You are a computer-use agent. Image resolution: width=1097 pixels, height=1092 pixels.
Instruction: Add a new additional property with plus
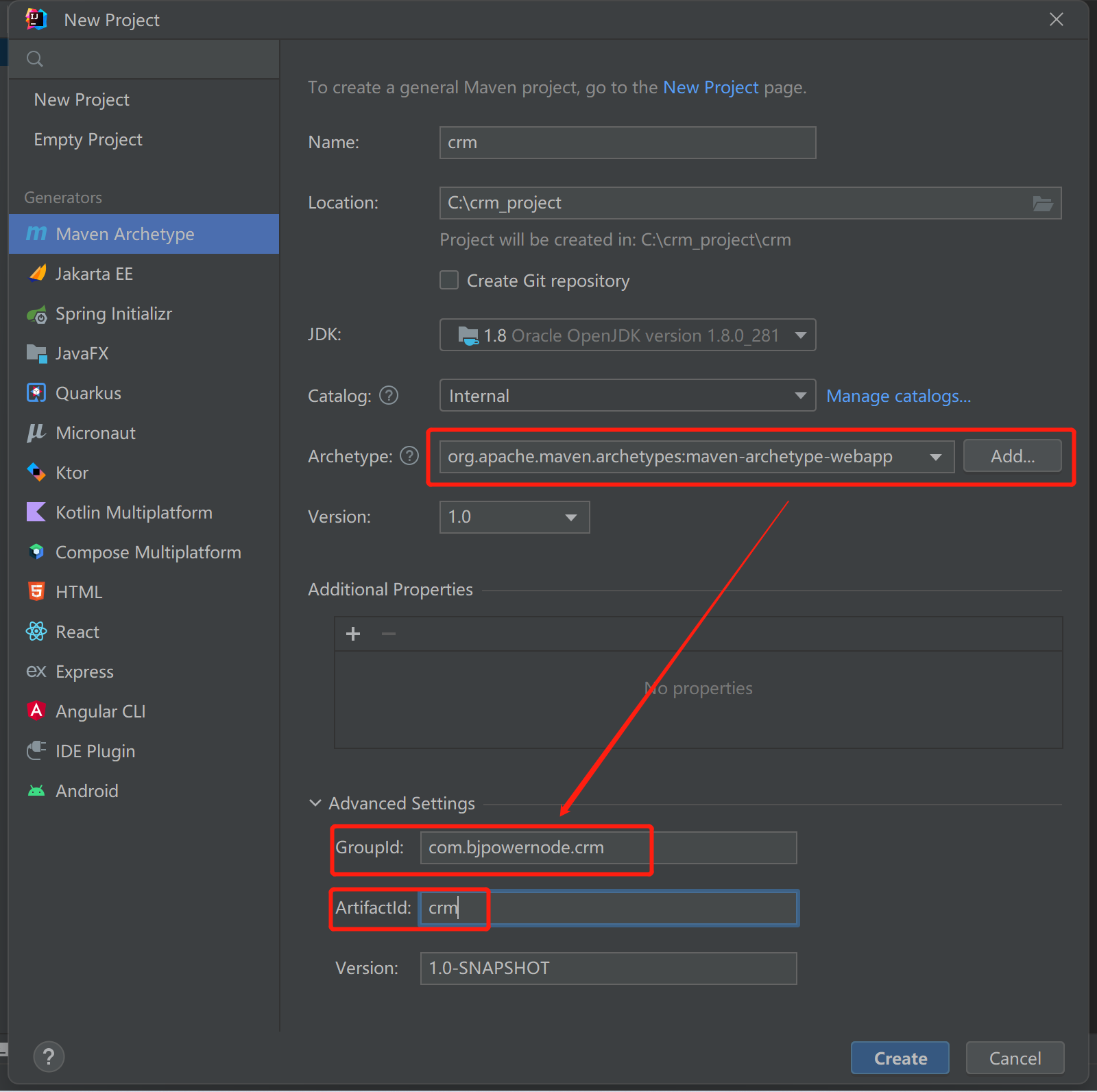[x=353, y=634]
